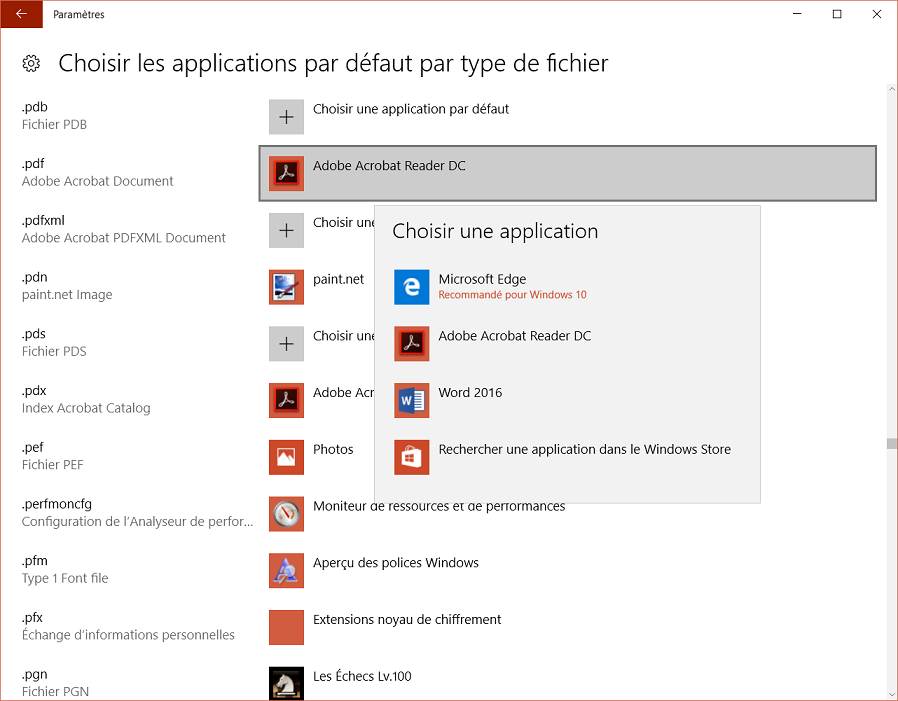This screenshot has width=898, height=701.
Task: Click the plus icon for .pdfxml files
Action: (x=286, y=230)
